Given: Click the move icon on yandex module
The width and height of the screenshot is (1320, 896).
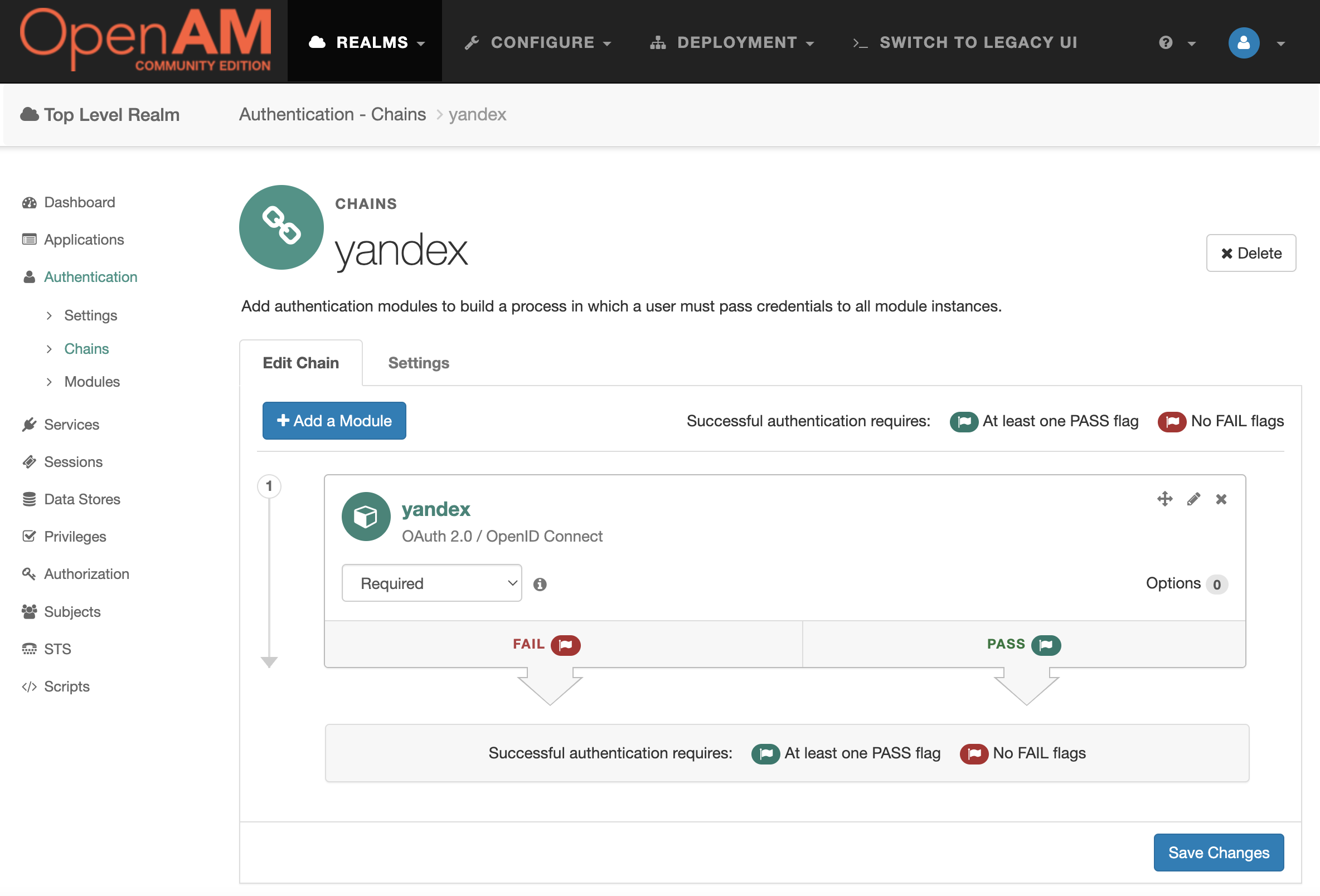Looking at the screenshot, I should pyautogui.click(x=1164, y=499).
